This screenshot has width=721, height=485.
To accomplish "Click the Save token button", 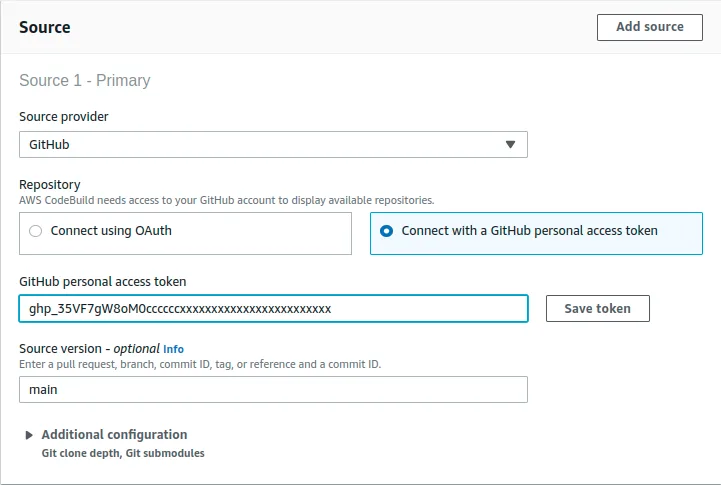I will click(597, 308).
